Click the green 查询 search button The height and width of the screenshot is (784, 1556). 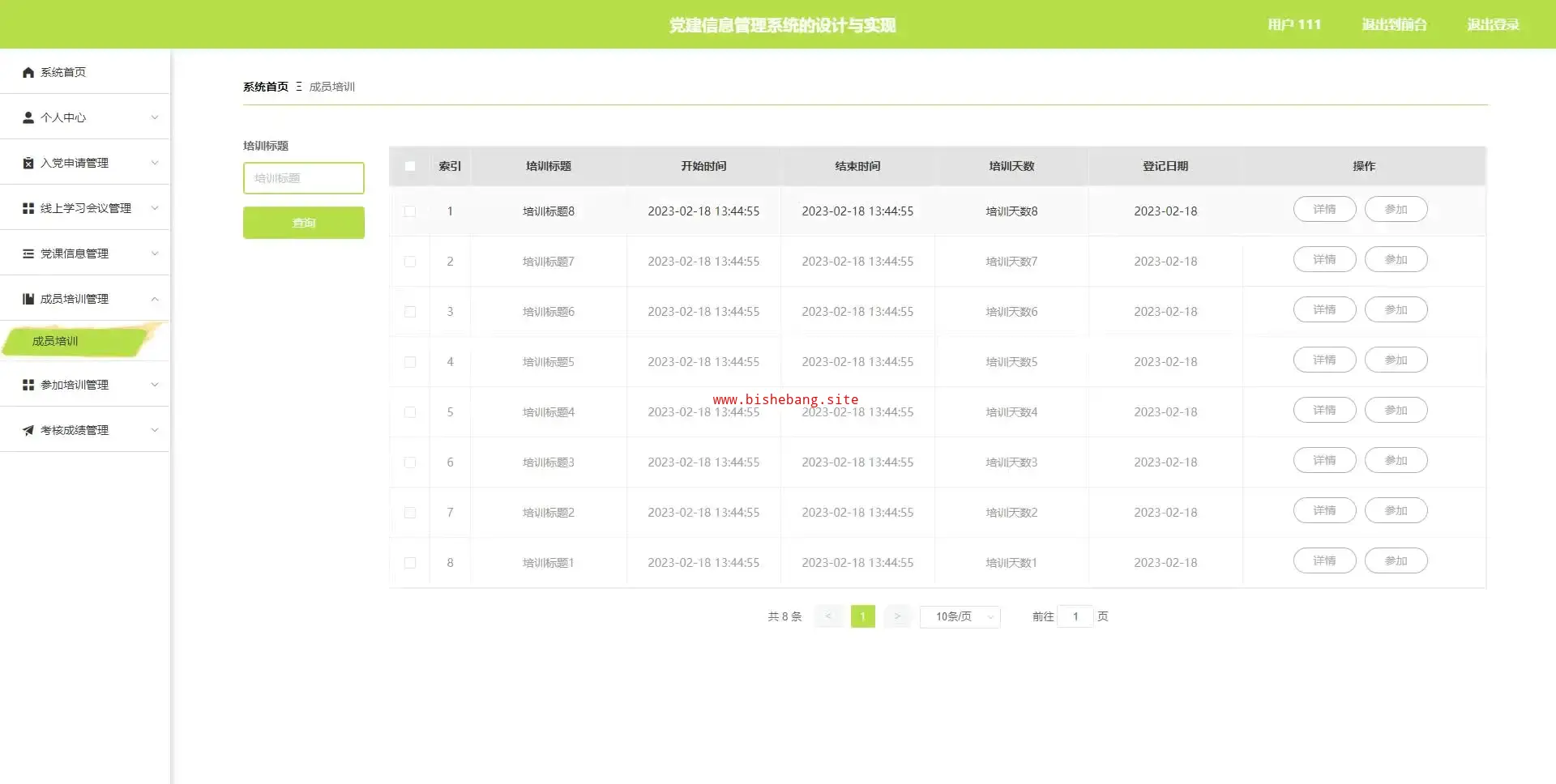(x=304, y=223)
